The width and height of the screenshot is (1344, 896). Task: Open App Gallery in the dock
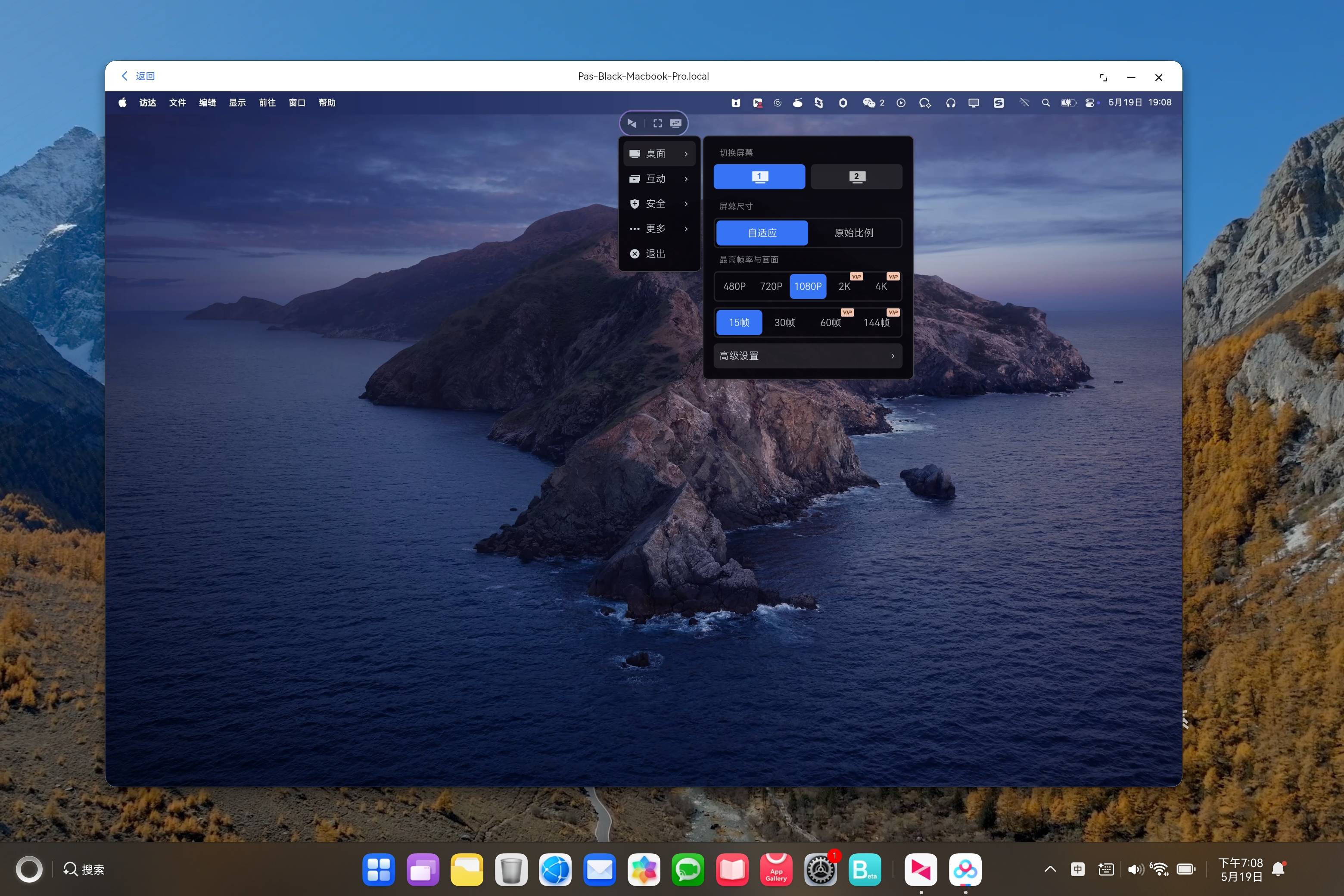click(x=776, y=870)
